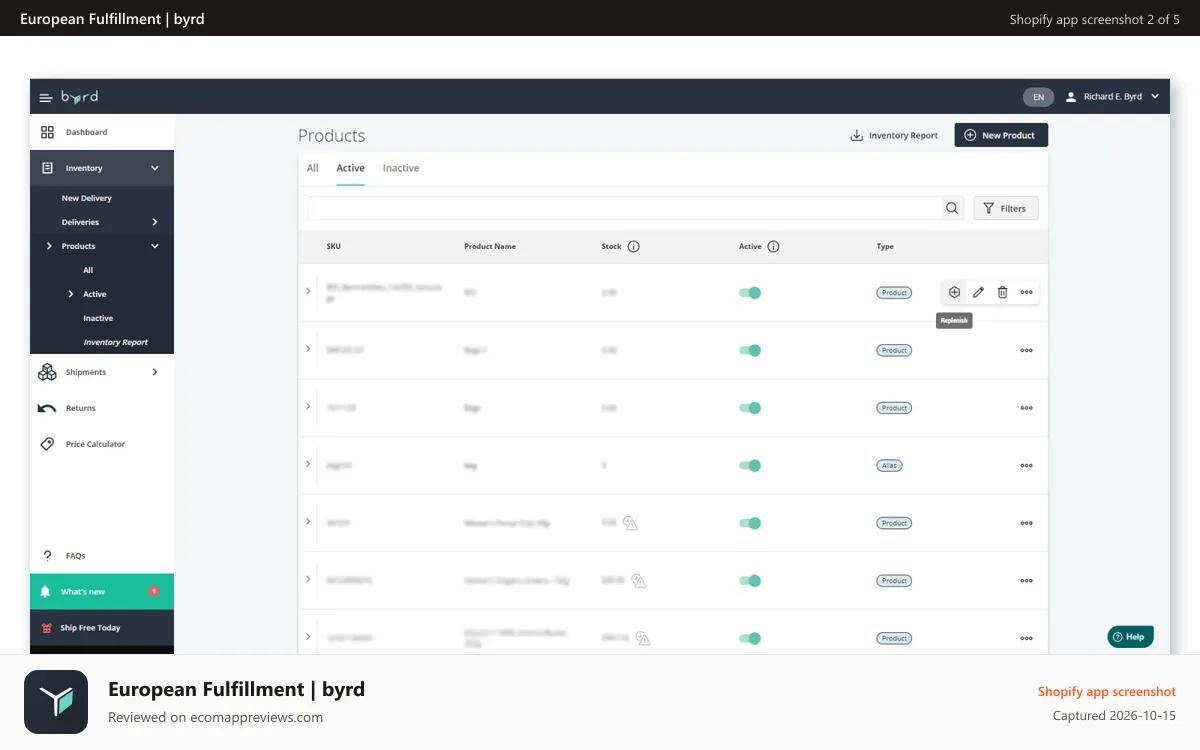1200x750 pixels.
Task: Click stock warning icon in fifth row
Action: (630, 523)
